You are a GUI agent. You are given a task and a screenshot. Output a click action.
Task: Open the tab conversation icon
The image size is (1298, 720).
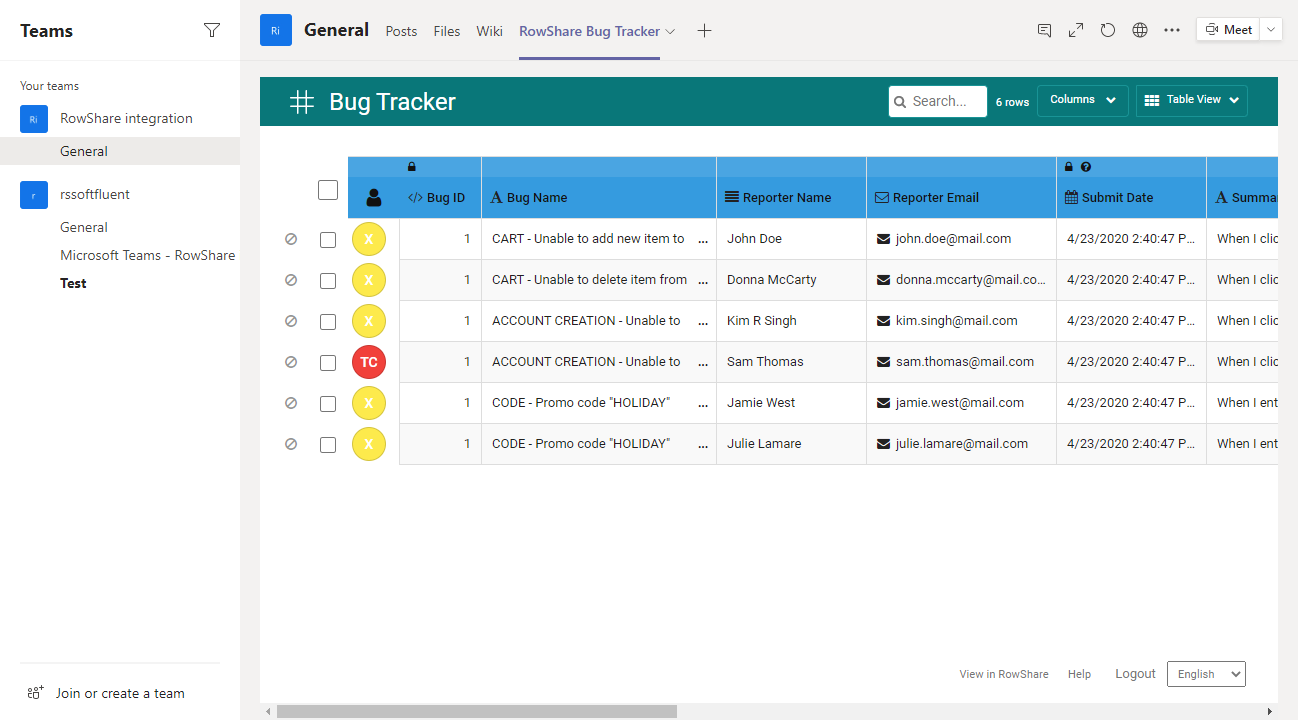pos(1044,30)
